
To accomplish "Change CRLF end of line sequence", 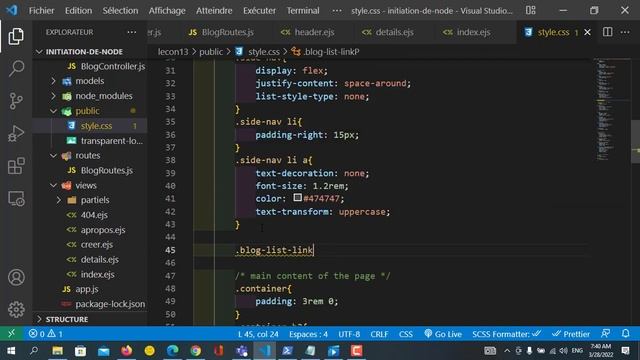I will coord(379,334).
